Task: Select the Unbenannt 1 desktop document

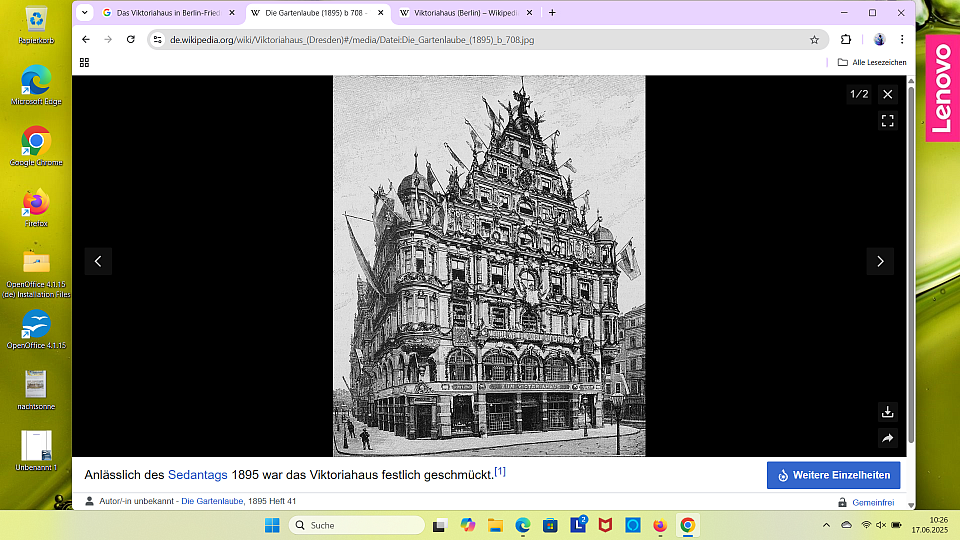Action: click(x=36, y=451)
